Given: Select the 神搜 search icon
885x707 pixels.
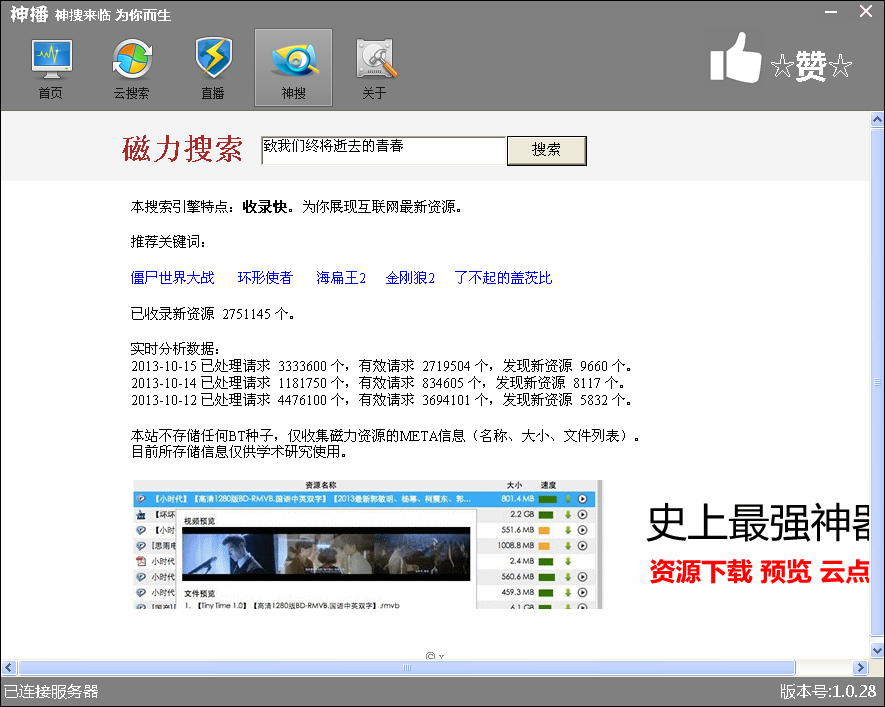Looking at the screenshot, I should [x=293, y=69].
